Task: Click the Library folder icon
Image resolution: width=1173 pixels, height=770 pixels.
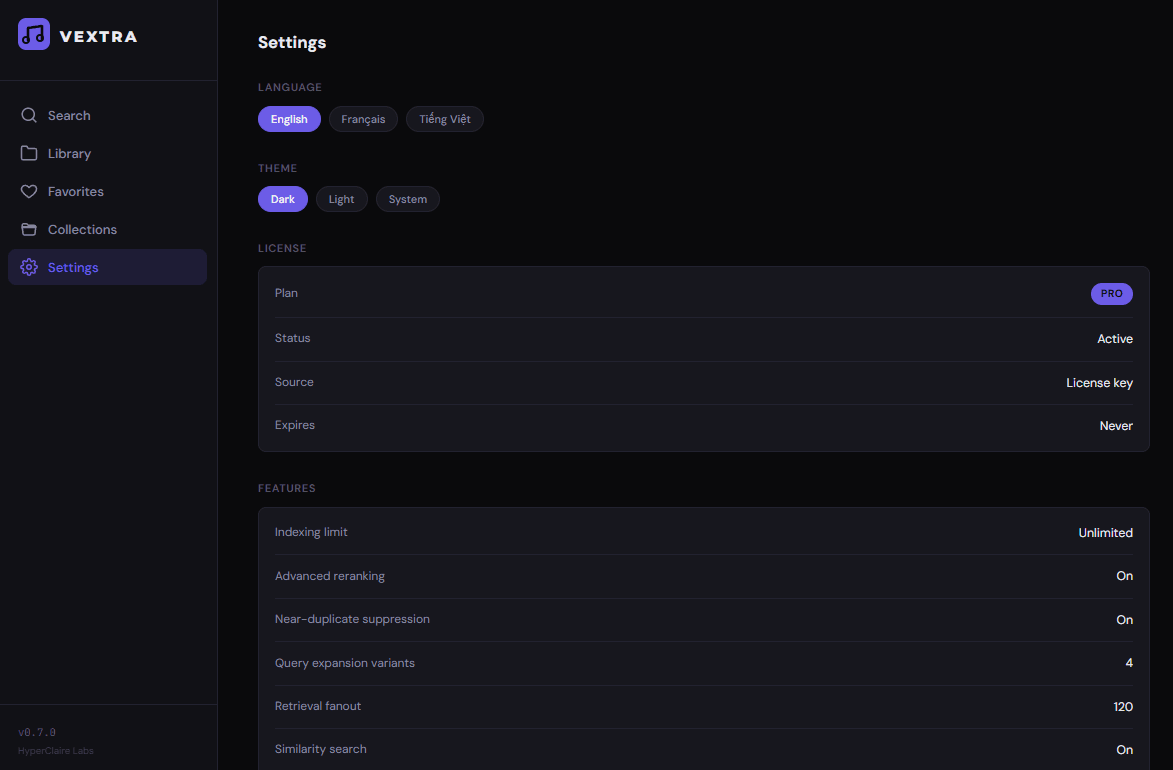Action: [x=29, y=153]
